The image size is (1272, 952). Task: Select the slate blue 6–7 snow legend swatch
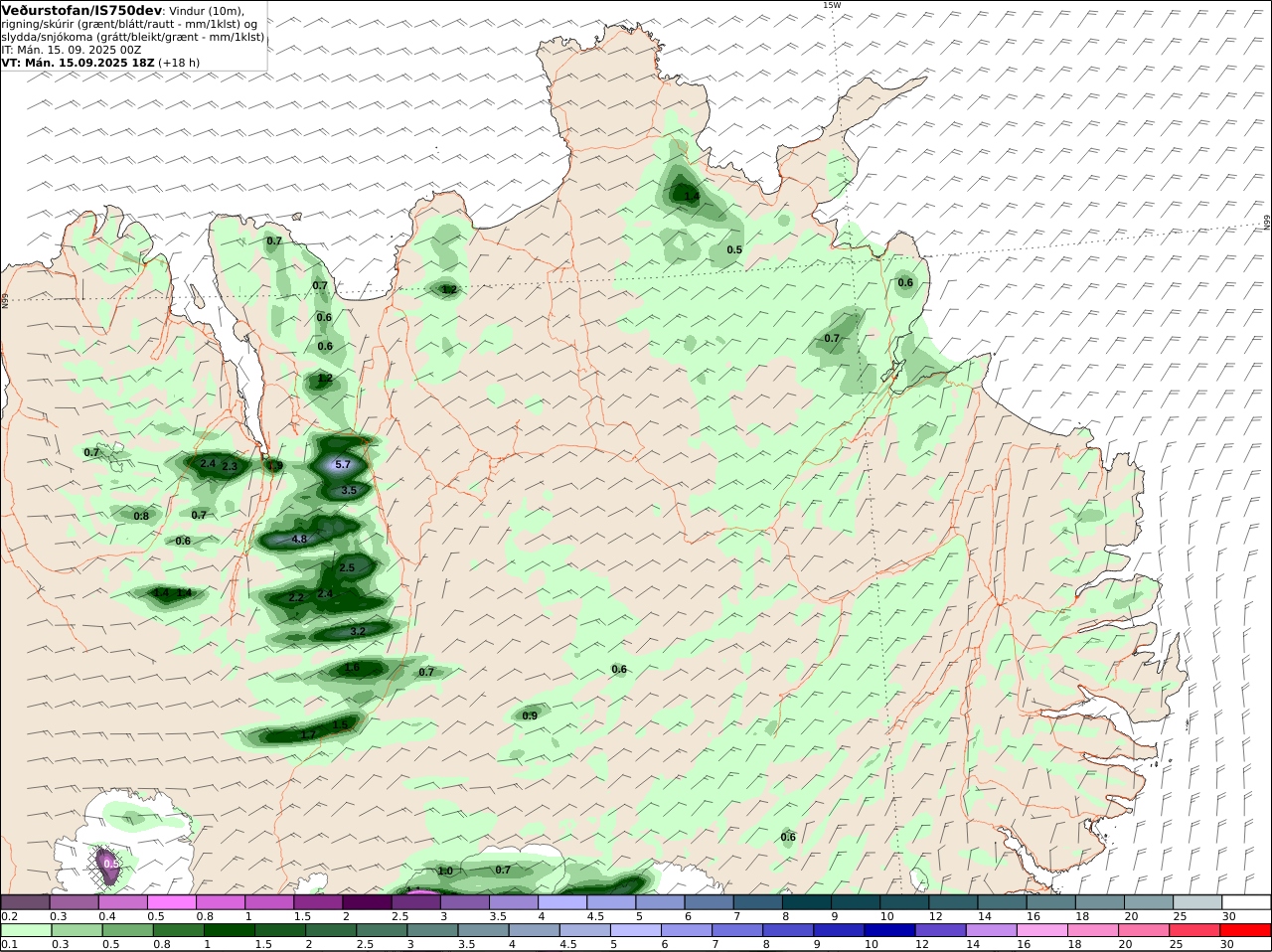(x=711, y=901)
